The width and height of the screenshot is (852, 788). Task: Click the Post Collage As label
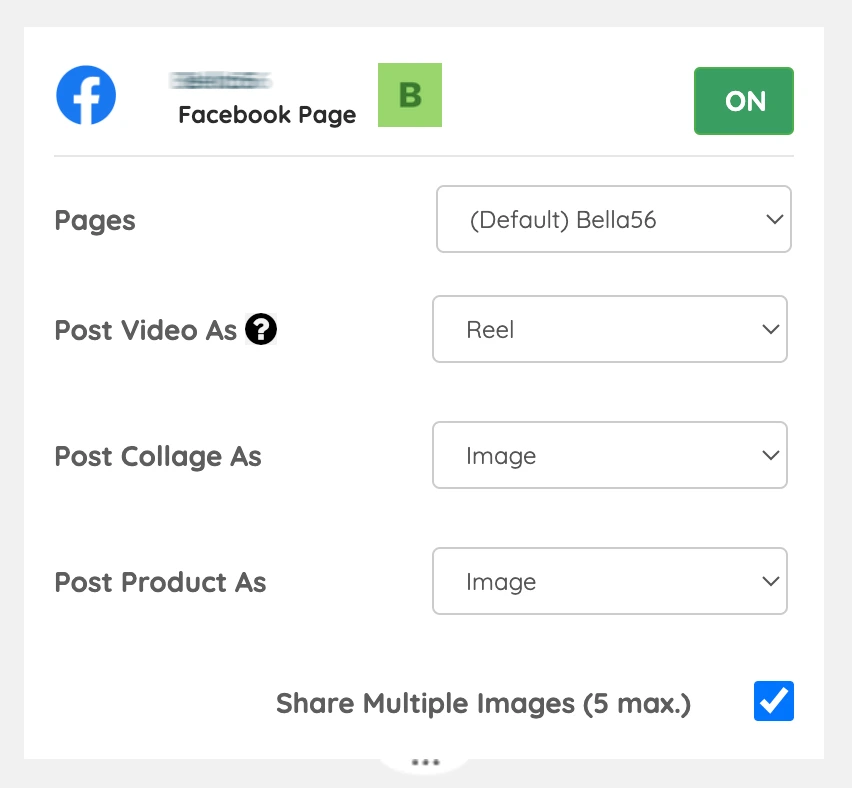pyautogui.click(x=158, y=456)
